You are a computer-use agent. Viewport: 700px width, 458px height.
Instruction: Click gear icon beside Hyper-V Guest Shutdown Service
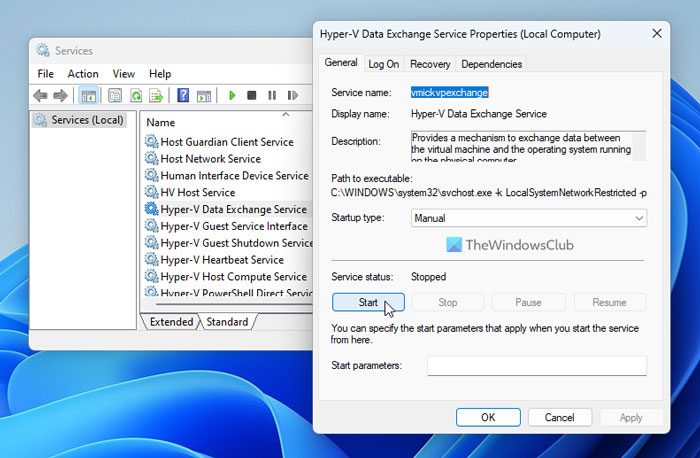151,243
